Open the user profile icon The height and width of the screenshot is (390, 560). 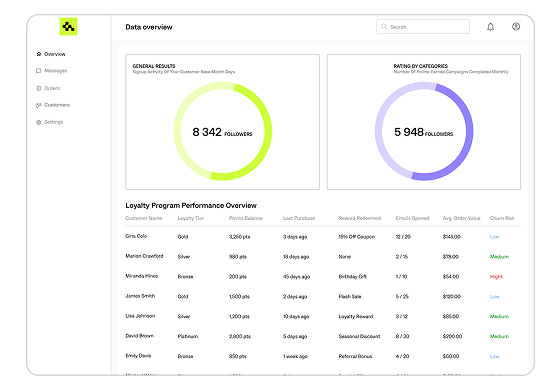click(x=516, y=27)
